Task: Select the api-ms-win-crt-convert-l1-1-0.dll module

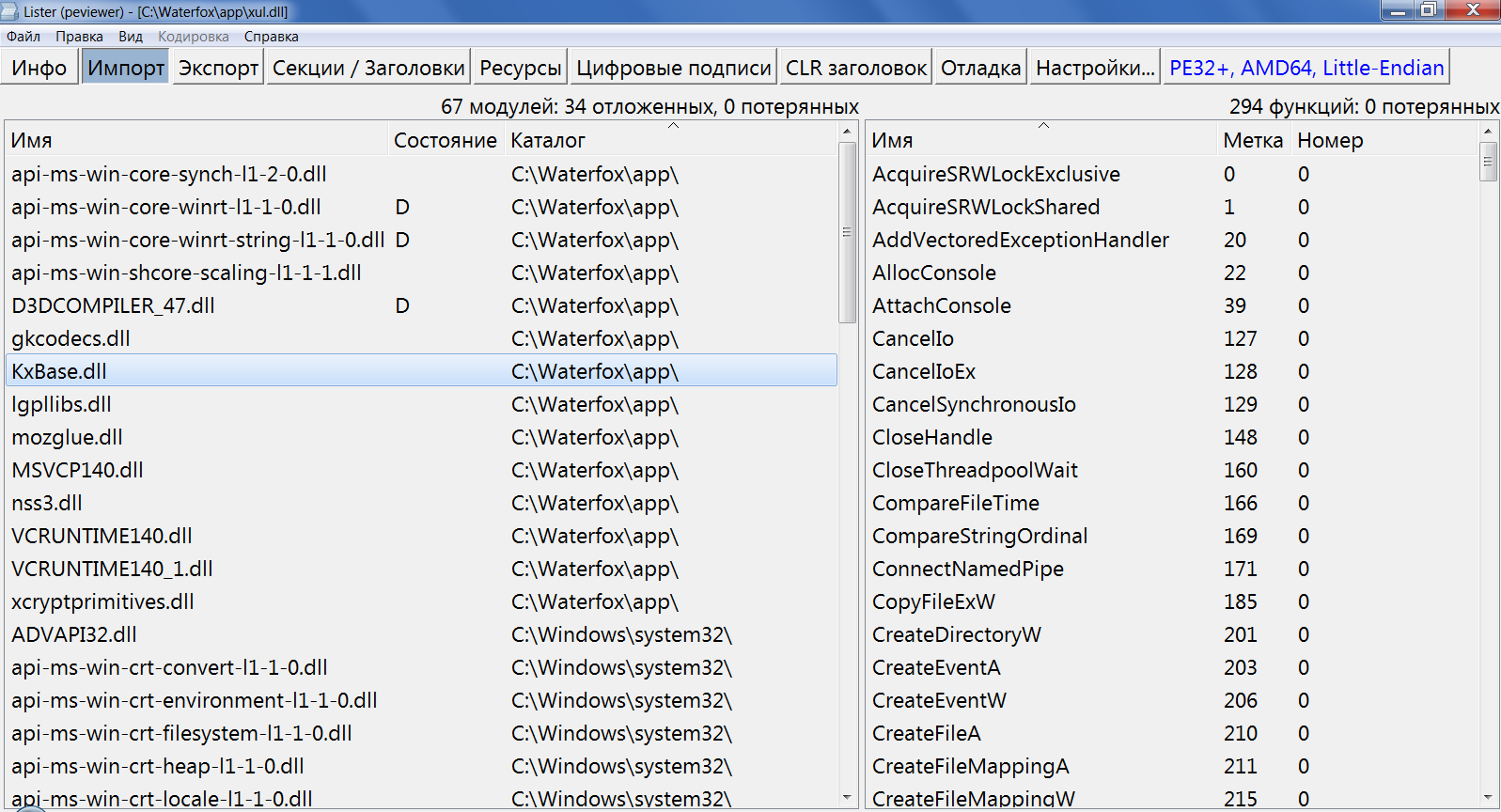Action: [x=421, y=667]
